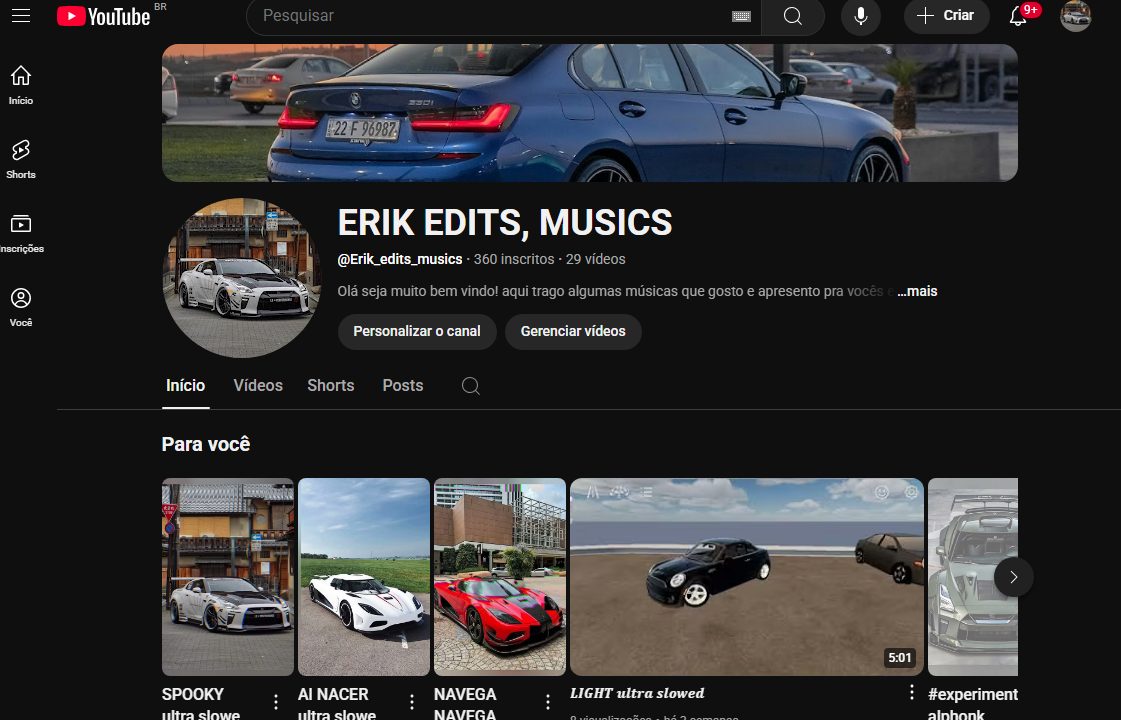Start voice search with microphone
The width and height of the screenshot is (1121, 720).
tap(861, 16)
